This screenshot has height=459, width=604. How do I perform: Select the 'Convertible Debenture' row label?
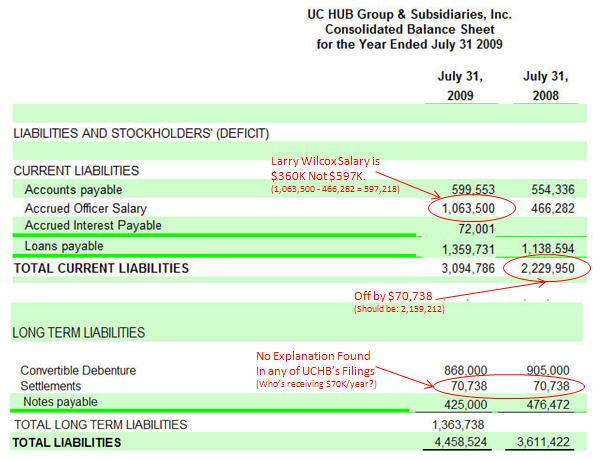(x=78, y=370)
